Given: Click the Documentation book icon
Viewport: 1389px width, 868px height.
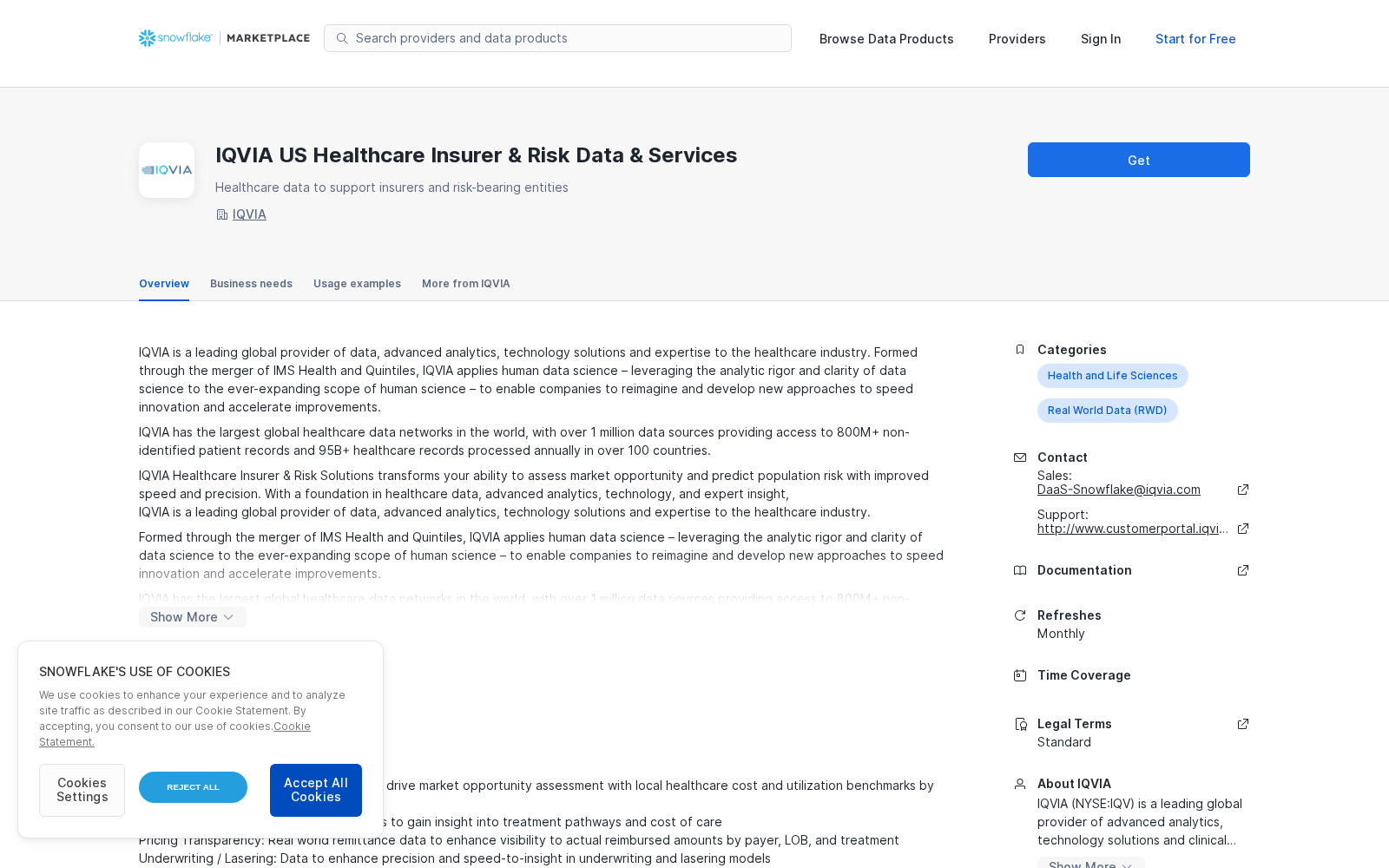Looking at the screenshot, I should pyautogui.click(x=1020, y=570).
